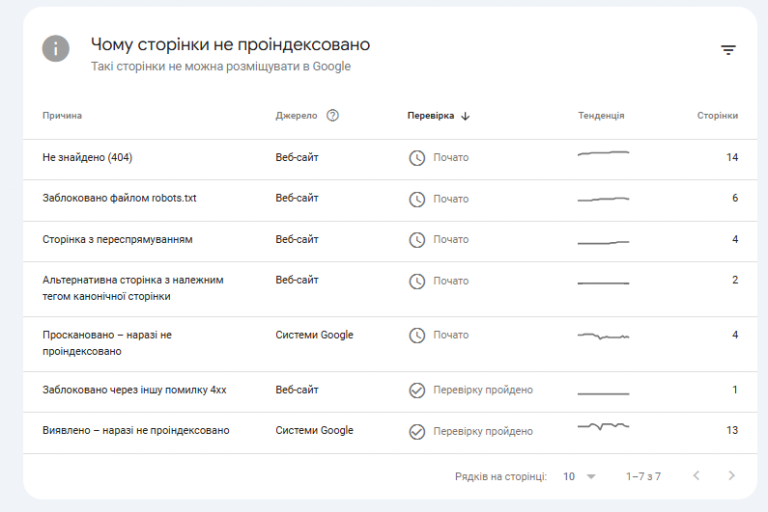Click the clock icon in Не знайдено (404) row
Screen dimensions: 768x512
click(417, 158)
